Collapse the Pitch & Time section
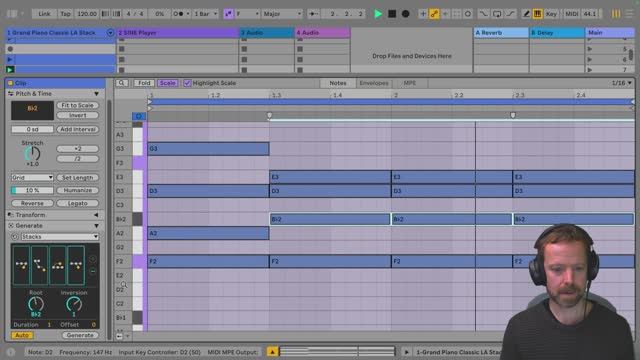Image resolution: width=640 pixels, height=360 pixels. click(x=96, y=94)
